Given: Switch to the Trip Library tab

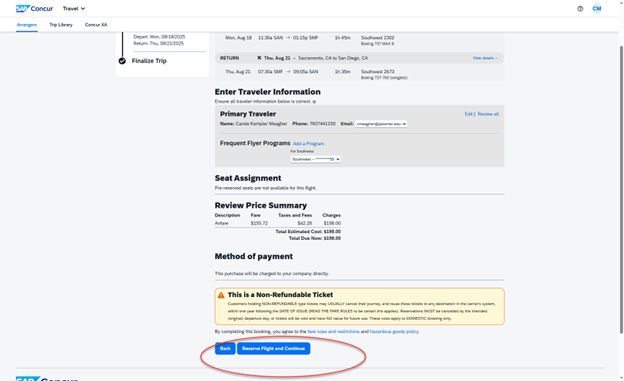Looking at the screenshot, I should pos(61,25).
